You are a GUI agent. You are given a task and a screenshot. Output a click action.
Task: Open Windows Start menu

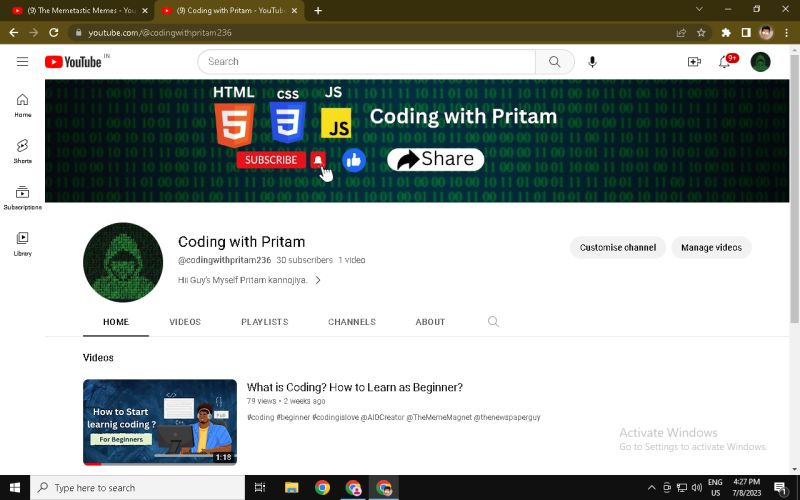click(x=15, y=488)
